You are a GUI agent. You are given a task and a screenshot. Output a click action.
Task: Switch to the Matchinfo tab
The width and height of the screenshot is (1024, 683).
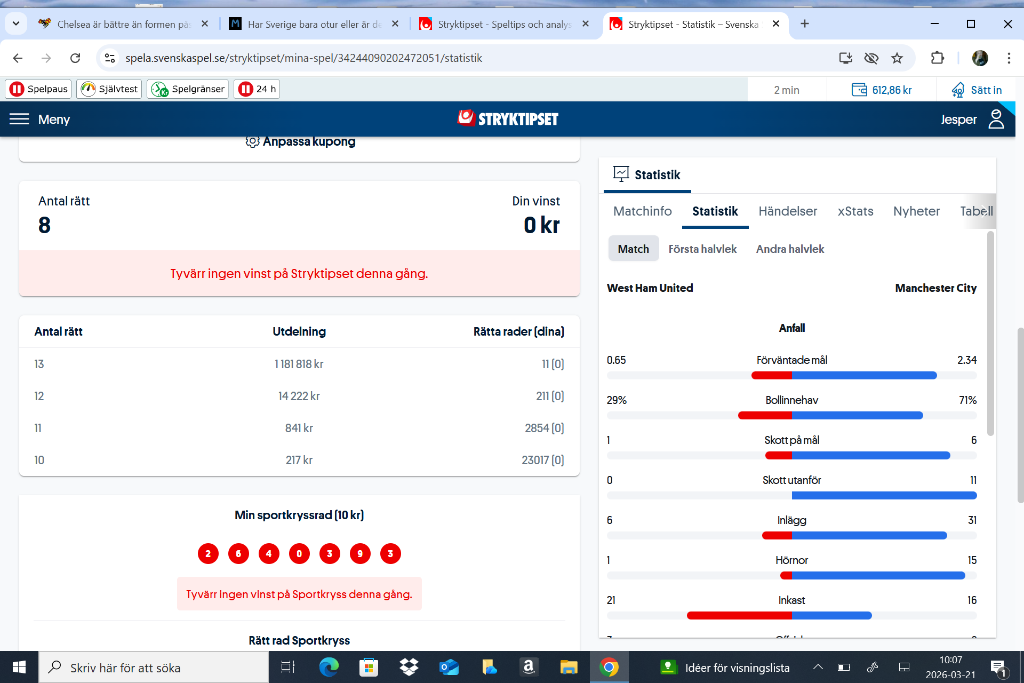(642, 211)
